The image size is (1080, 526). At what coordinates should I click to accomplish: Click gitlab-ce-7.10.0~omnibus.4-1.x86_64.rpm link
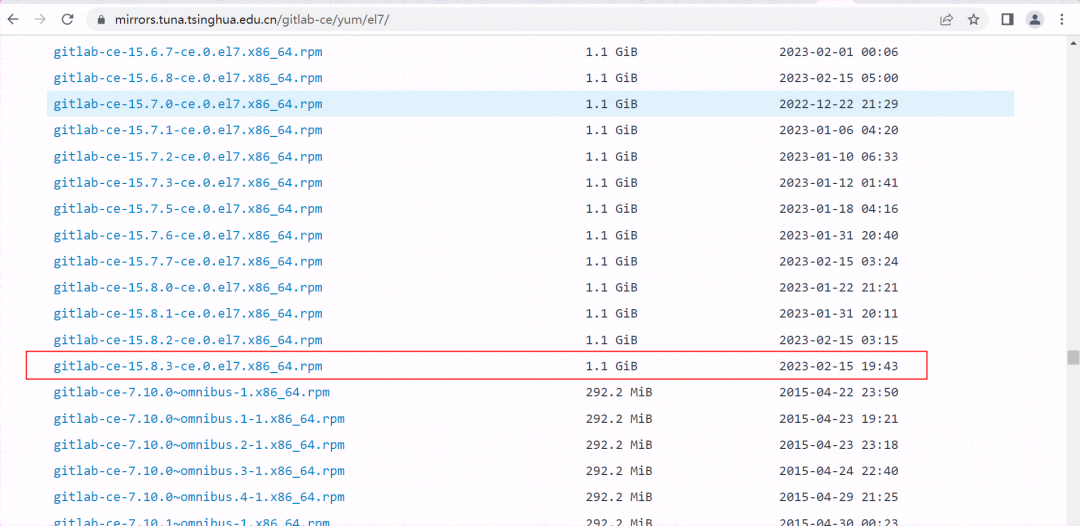pos(199,498)
